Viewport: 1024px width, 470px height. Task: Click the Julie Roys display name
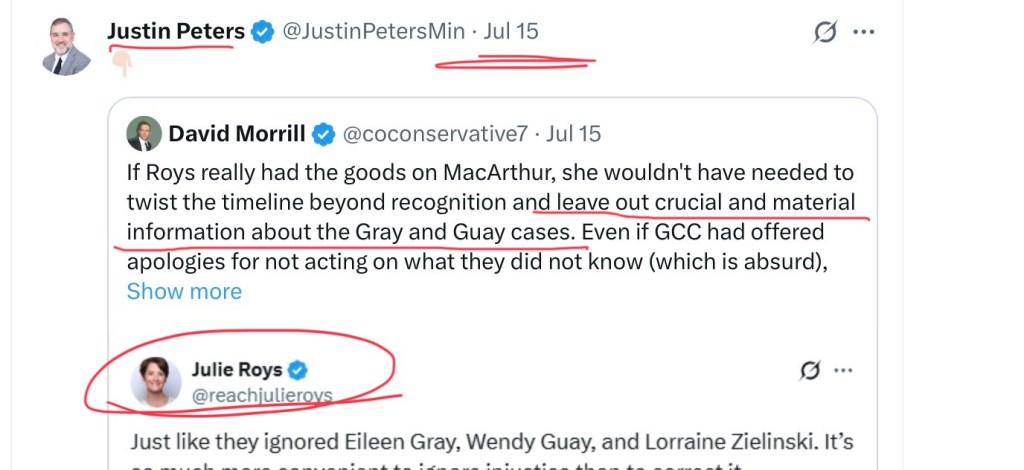tap(237, 370)
